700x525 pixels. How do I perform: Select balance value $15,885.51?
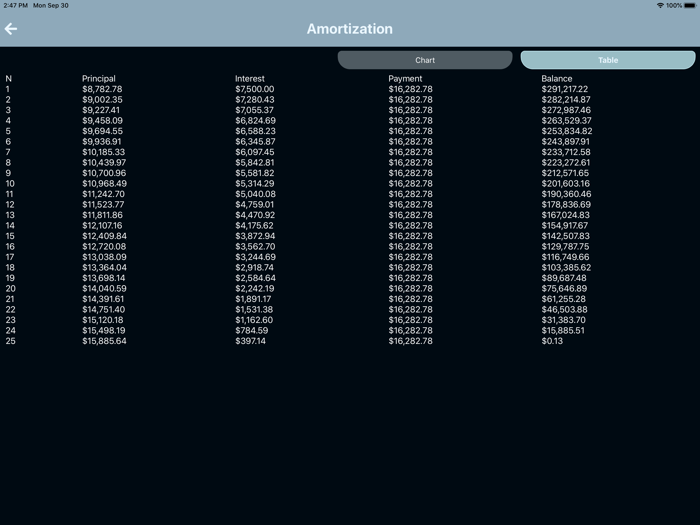[x=563, y=330]
